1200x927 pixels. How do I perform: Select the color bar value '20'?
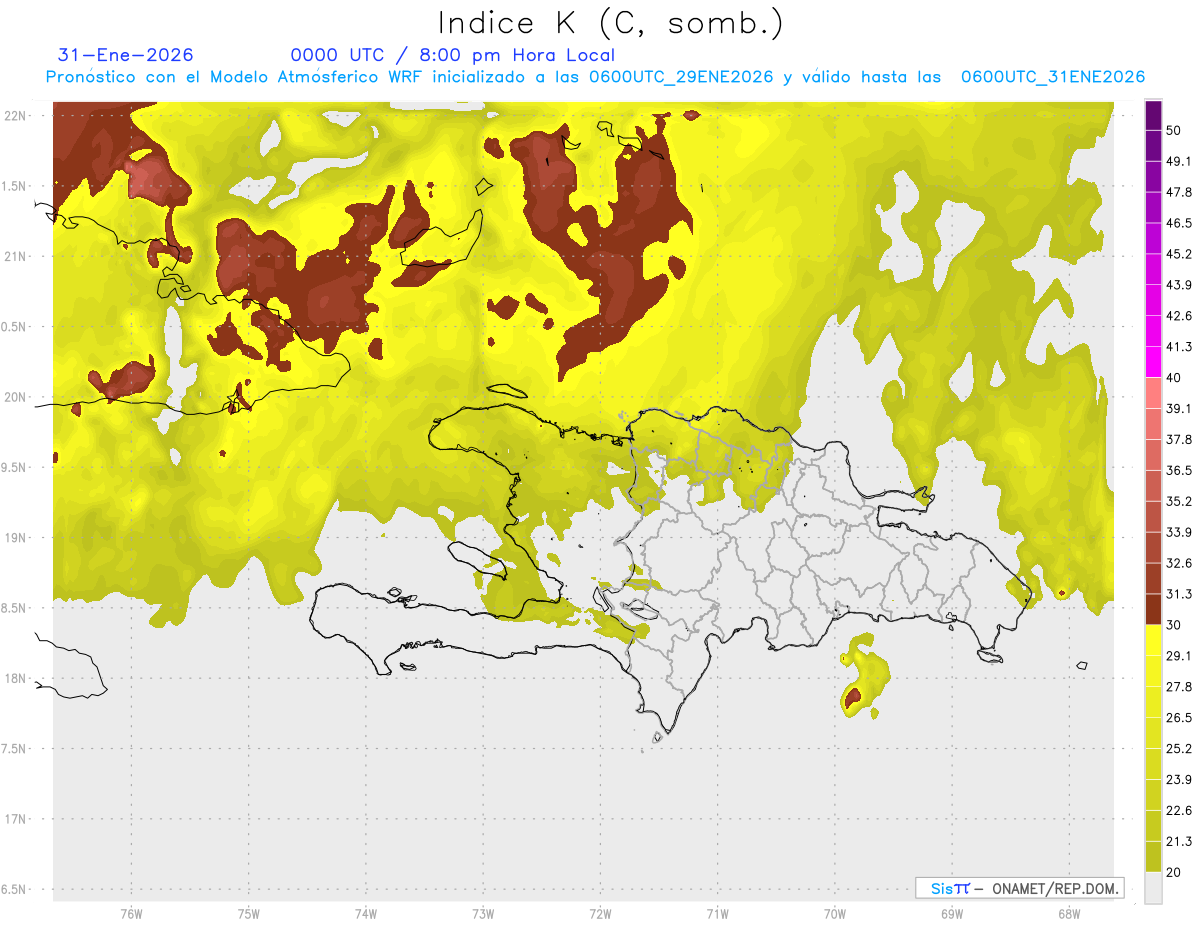point(1176,873)
